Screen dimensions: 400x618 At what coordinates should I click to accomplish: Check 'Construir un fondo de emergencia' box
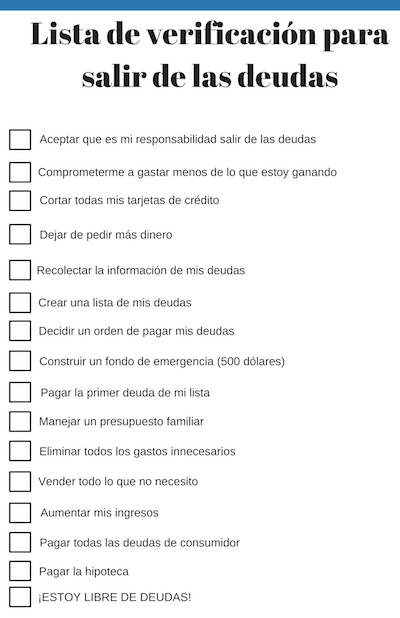click(20, 361)
